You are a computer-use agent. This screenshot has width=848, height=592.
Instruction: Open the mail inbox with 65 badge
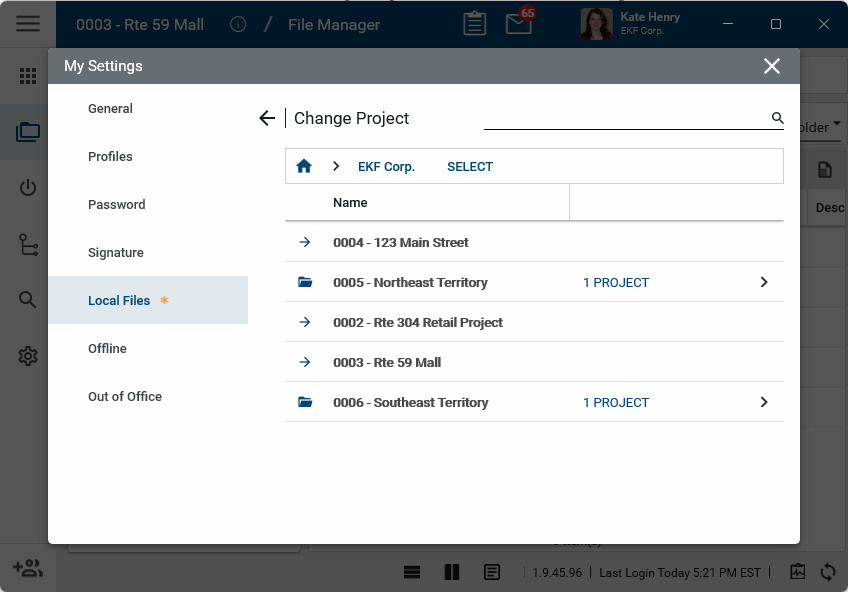pos(519,24)
